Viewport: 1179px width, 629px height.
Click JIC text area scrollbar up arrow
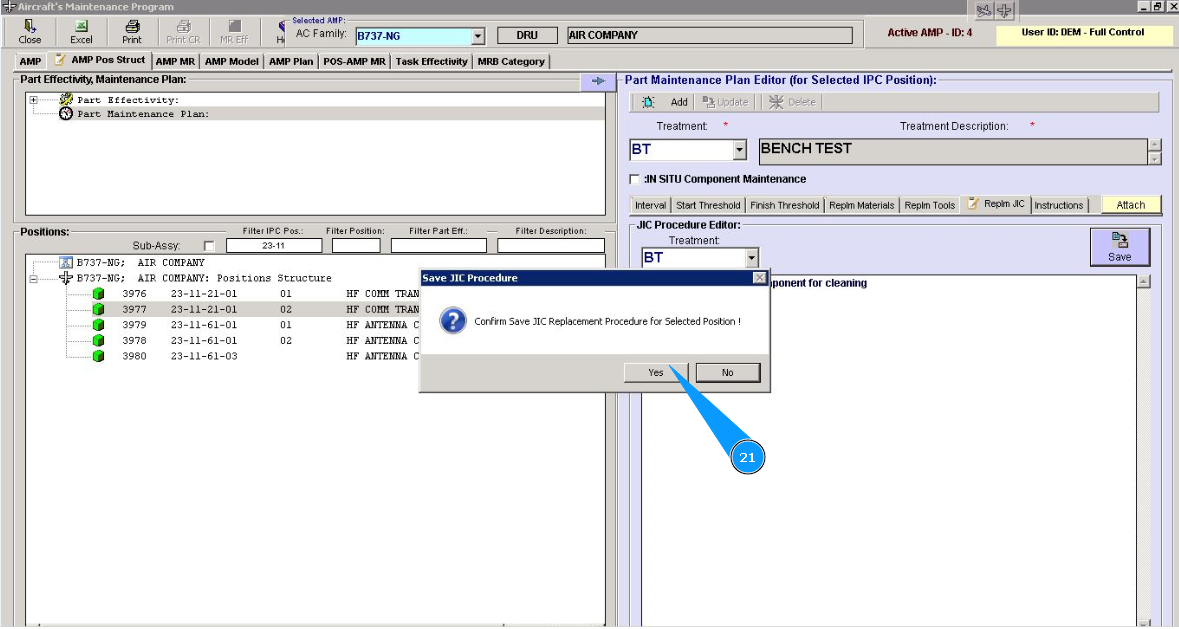click(x=1143, y=282)
